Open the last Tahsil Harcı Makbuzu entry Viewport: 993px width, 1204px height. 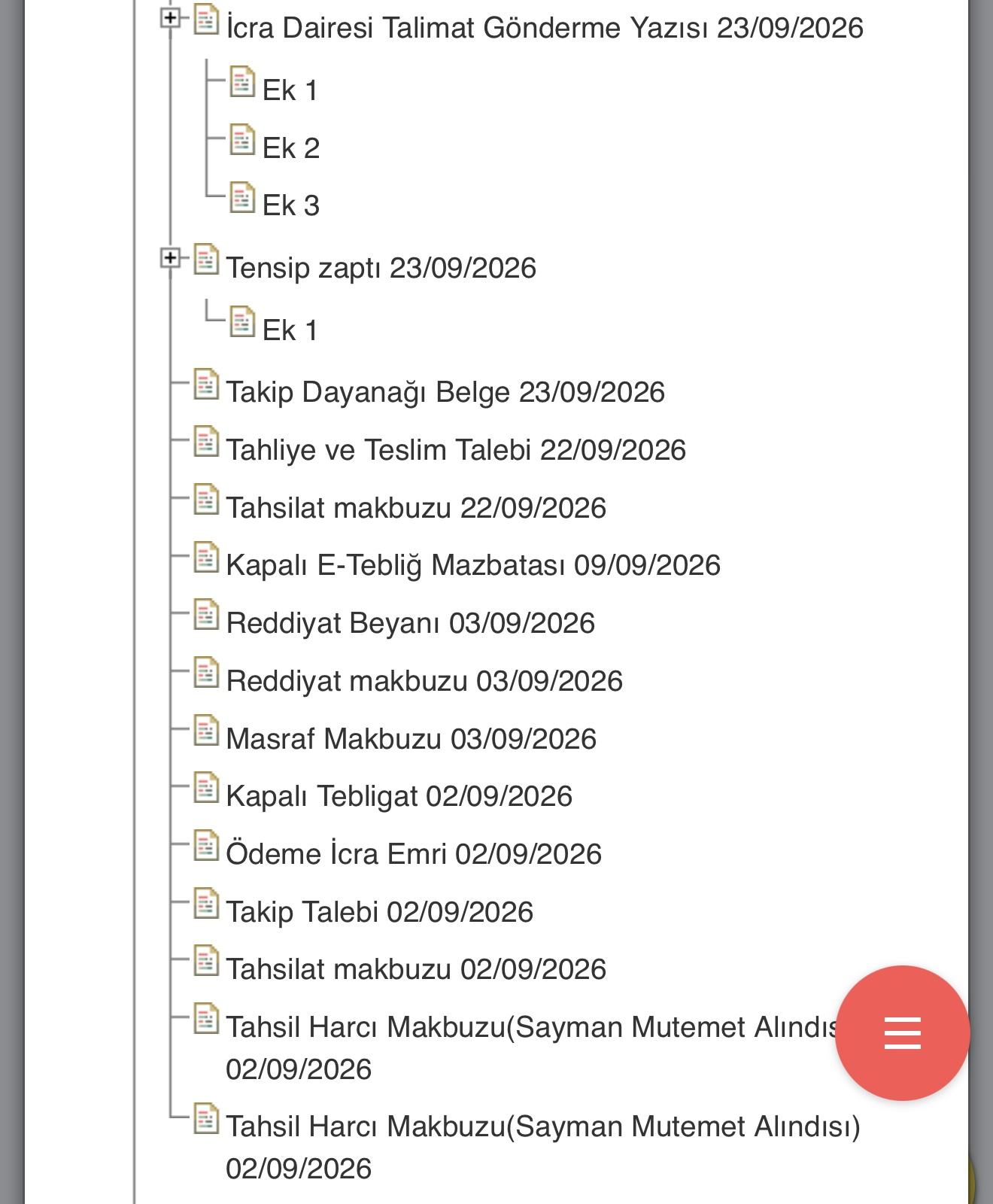point(542,1148)
